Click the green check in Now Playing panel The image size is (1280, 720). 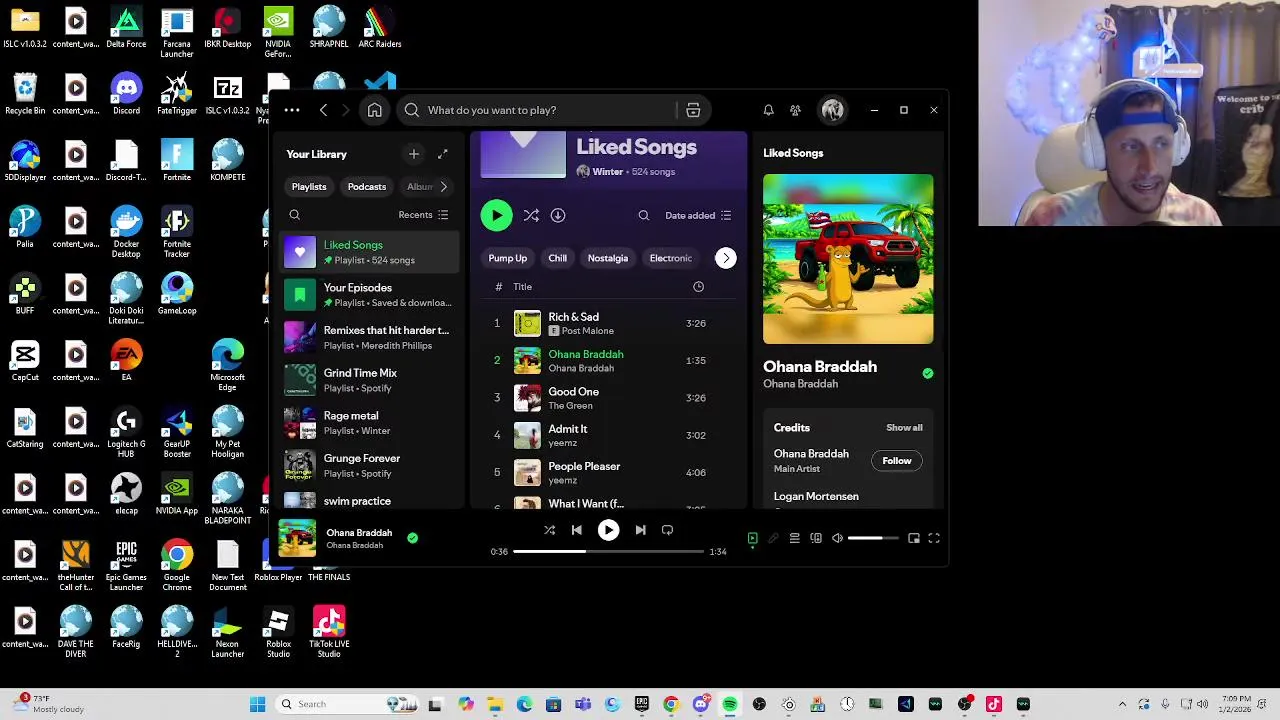point(928,373)
